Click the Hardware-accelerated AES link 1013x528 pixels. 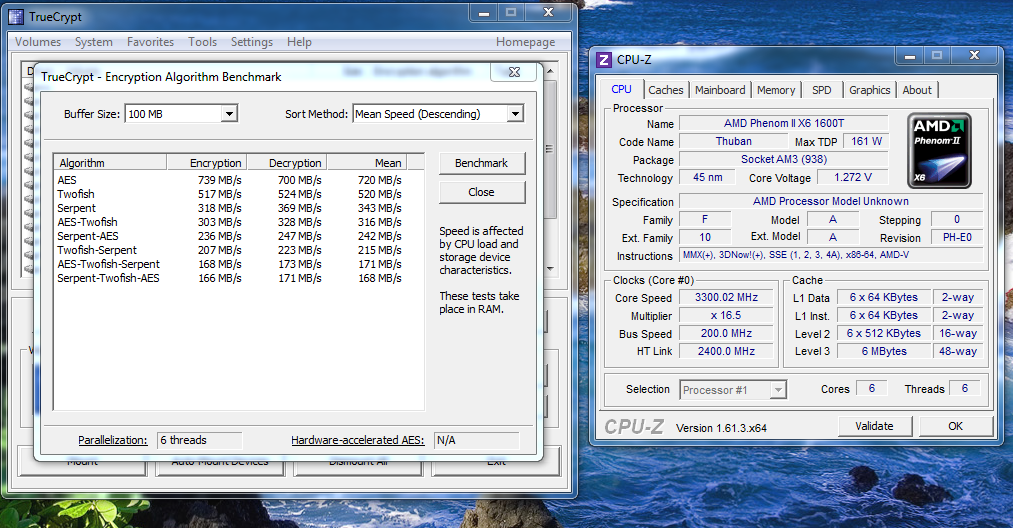pos(357,440)
